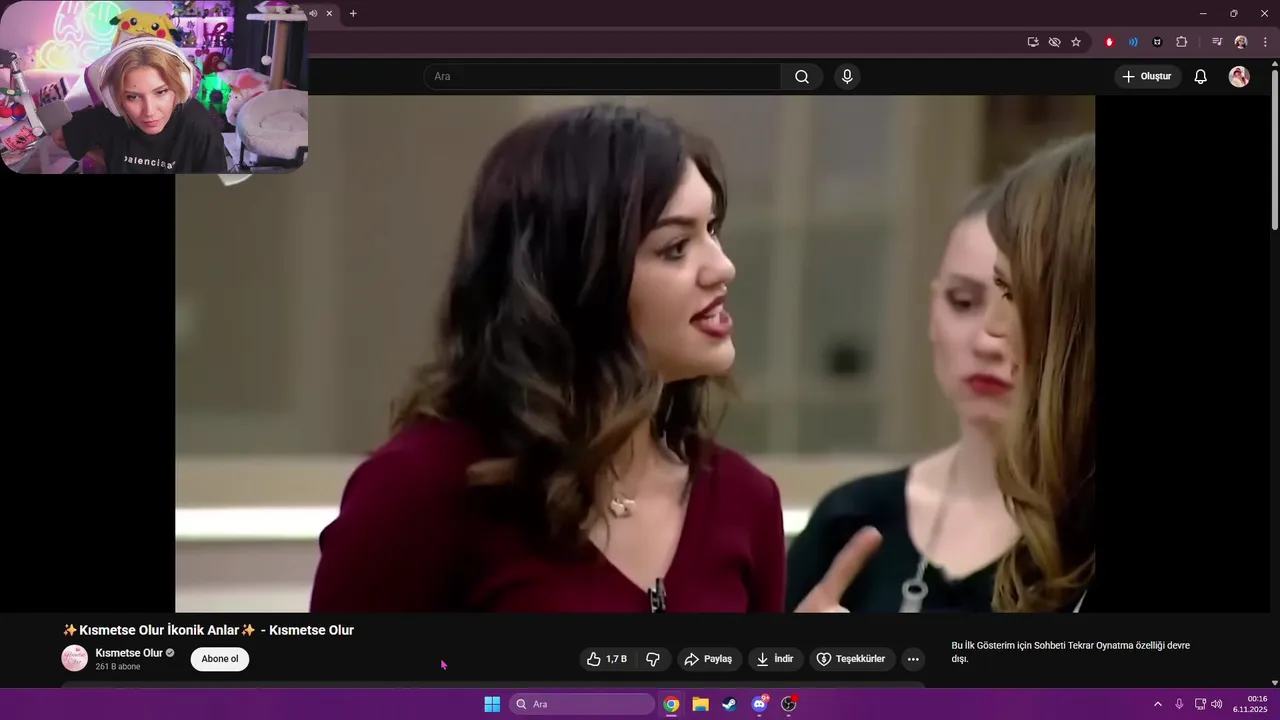Open the Windows Start menu

pos(492,704)
